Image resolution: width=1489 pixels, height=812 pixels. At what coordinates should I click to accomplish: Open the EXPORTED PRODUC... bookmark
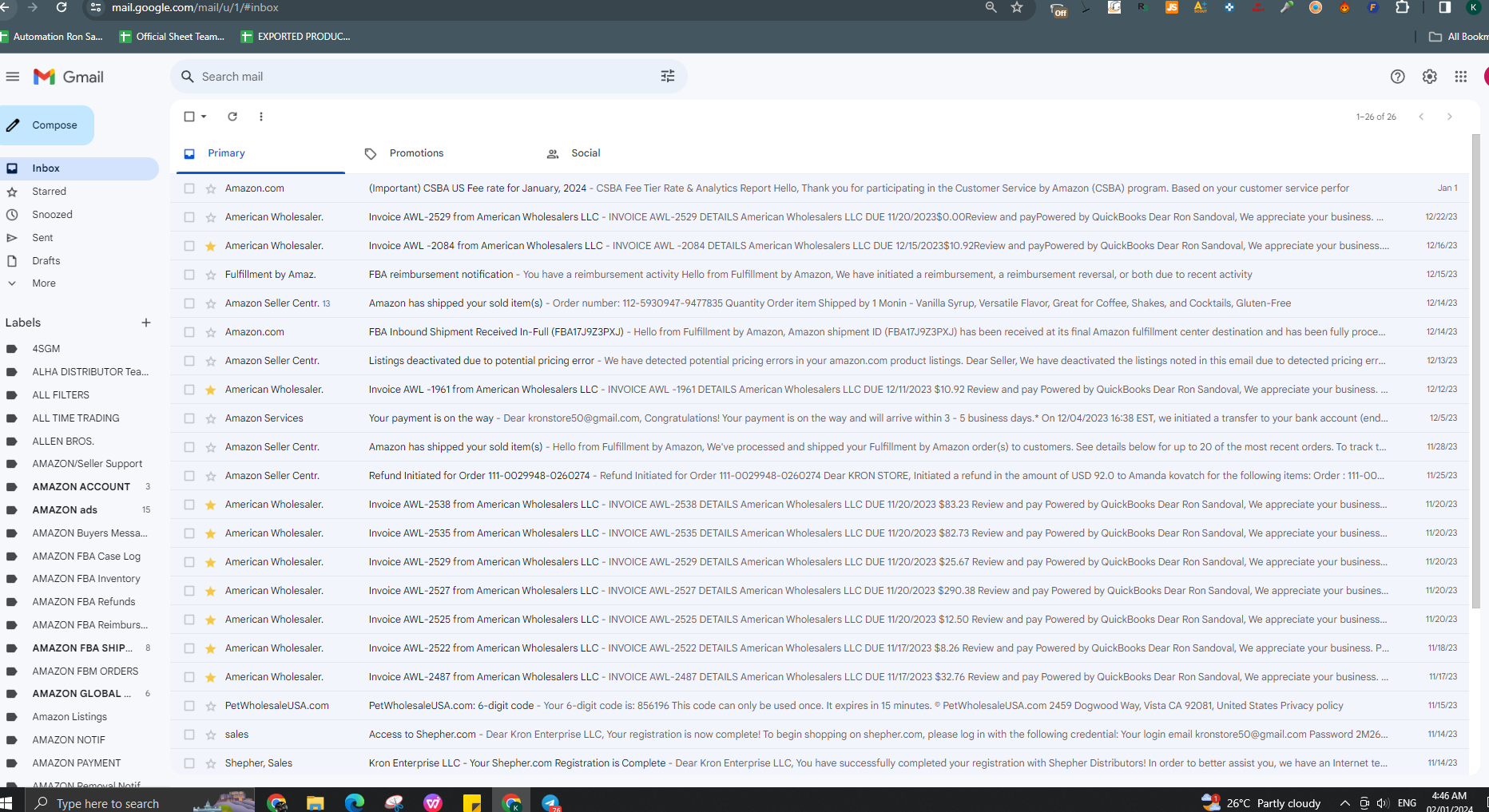pyautogui.click(x=296, y=37)
